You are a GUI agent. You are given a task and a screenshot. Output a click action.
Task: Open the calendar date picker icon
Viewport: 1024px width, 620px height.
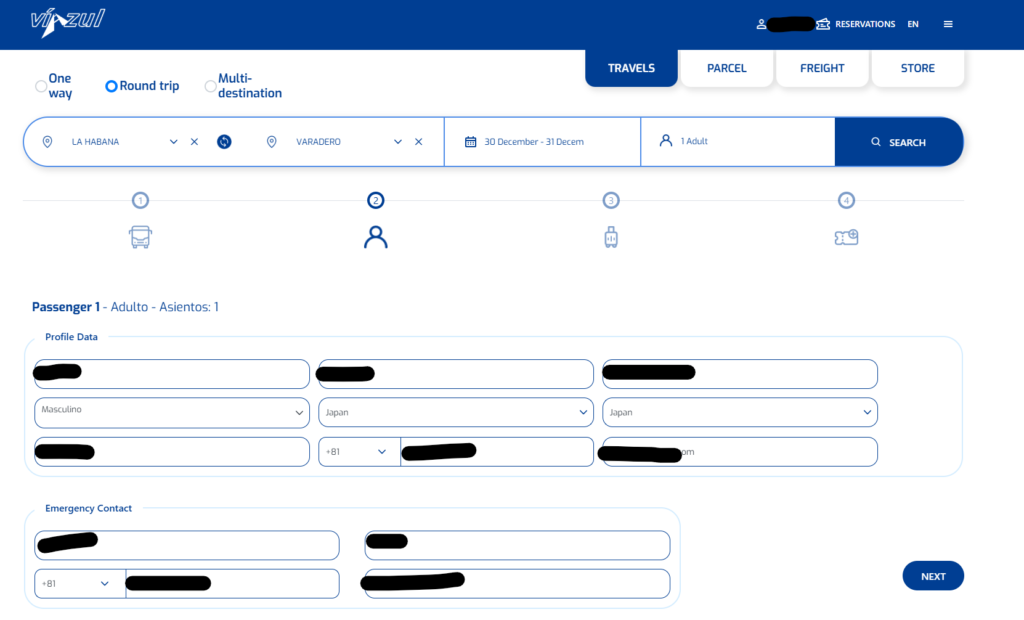coord(470,142)
